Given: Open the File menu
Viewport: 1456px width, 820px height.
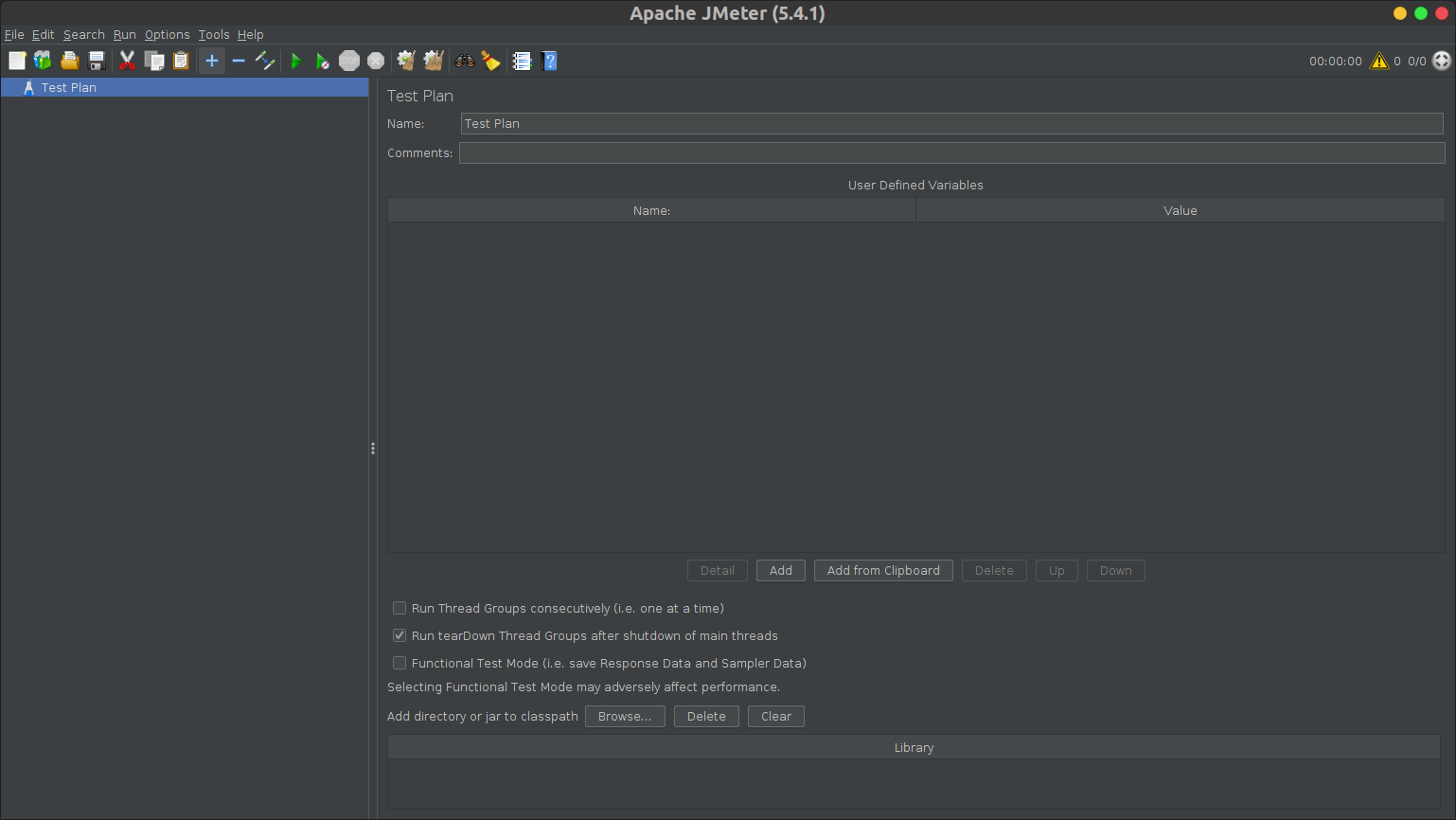Looking at the screenshot, I should click(x=14, y=34).
